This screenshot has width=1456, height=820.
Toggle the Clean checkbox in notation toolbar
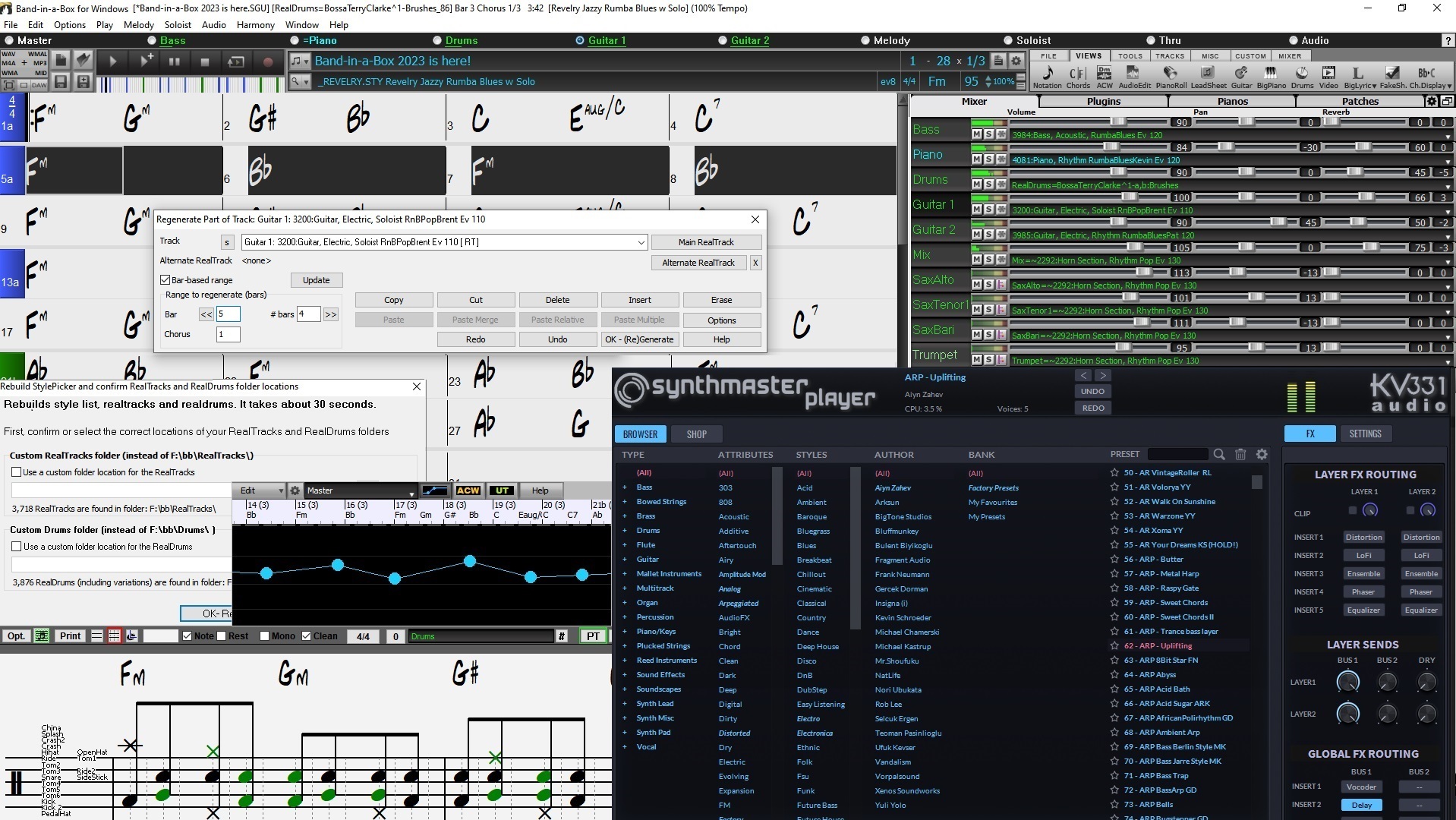tap(307, 636)
